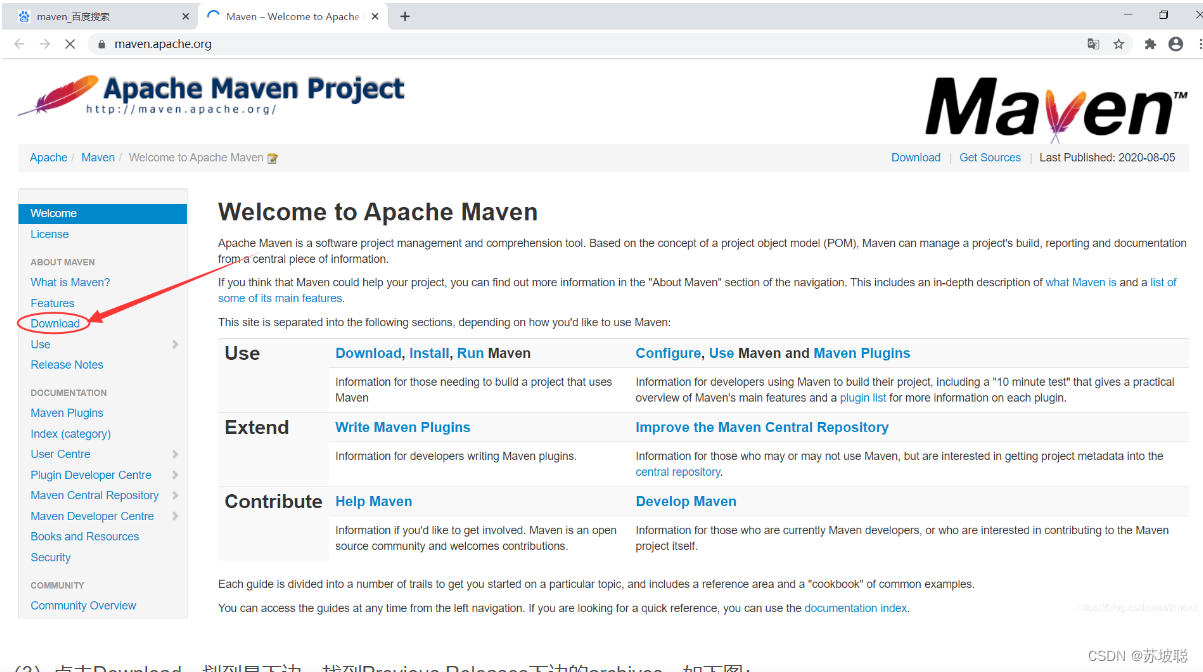Image resolution: width=1203 pixels, height=672 pixels.
Task: Bookmark this page with the star icon
Action: [1119, 44]
